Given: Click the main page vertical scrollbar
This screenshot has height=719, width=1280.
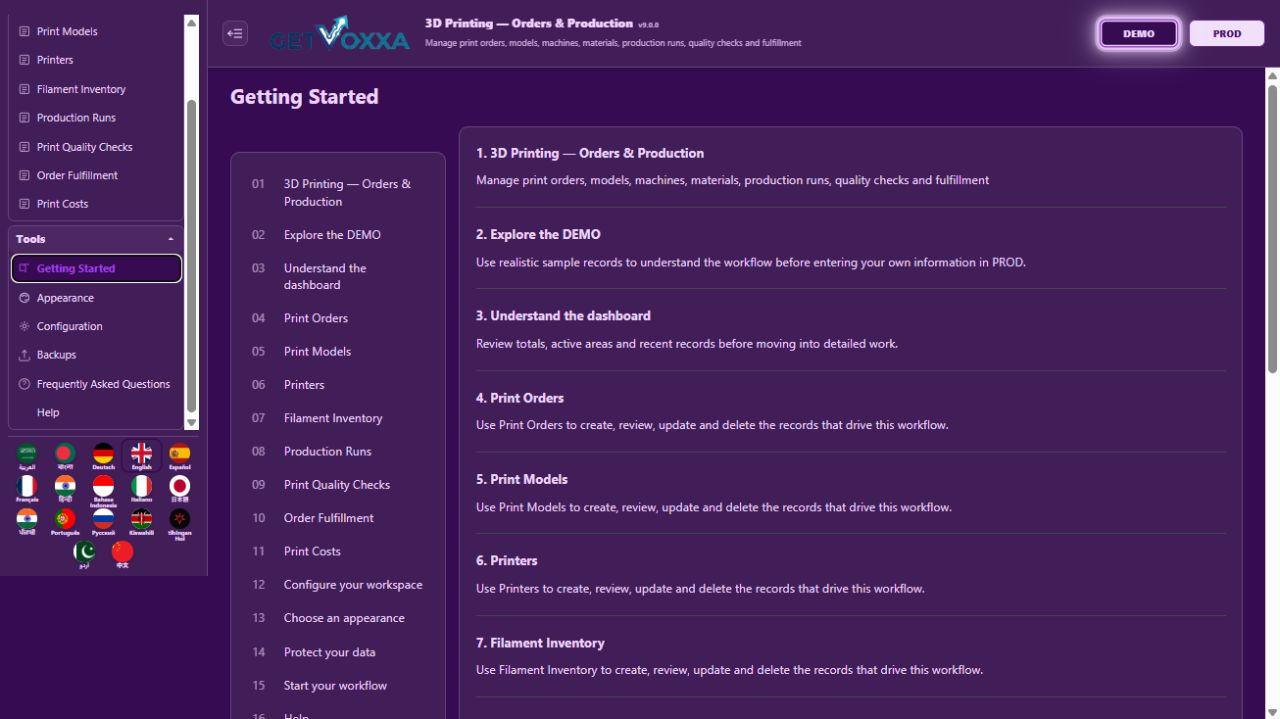Looking at the screenshot, I should tap(1272, 230).
